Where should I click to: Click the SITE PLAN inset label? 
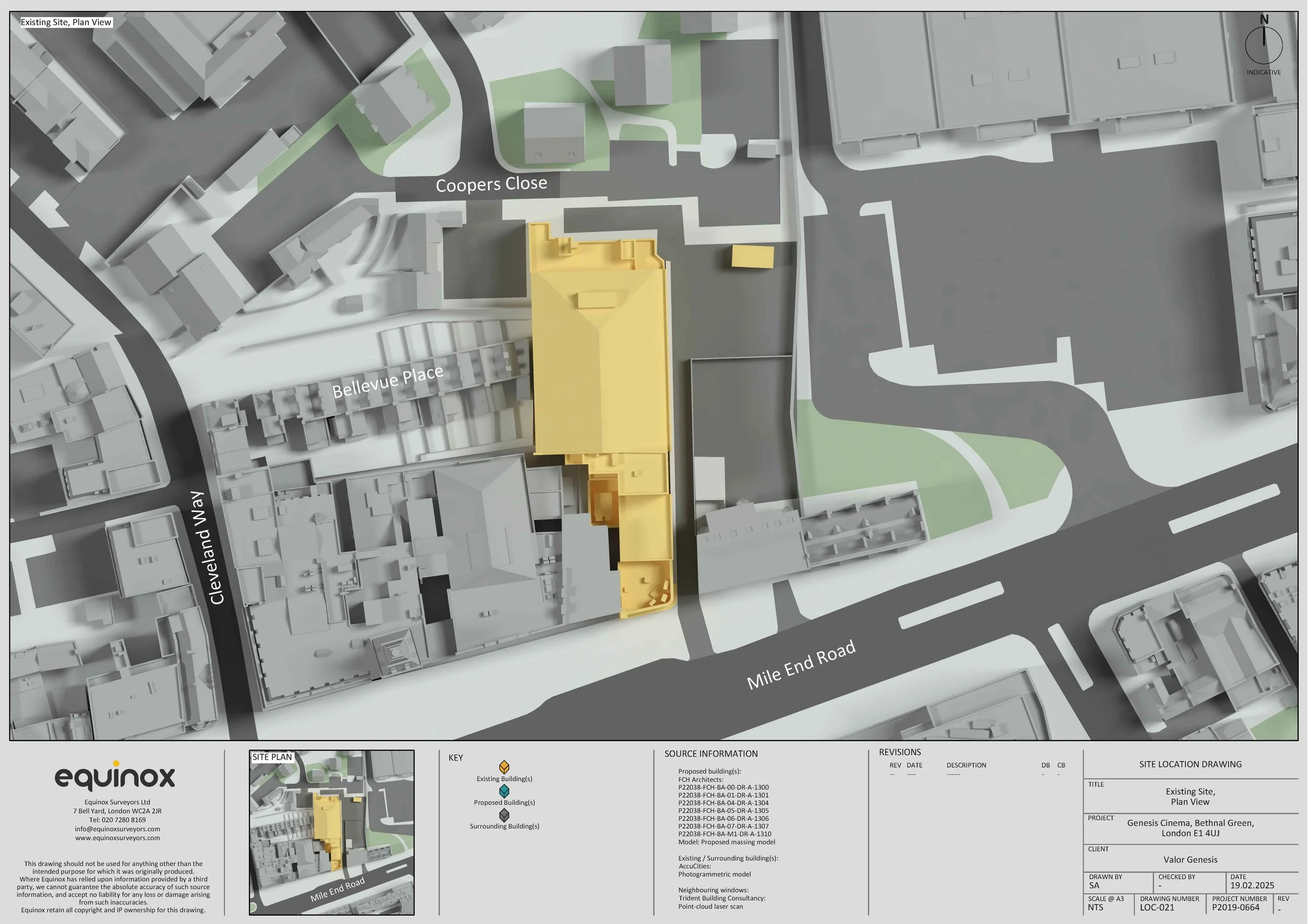(272, 757)
